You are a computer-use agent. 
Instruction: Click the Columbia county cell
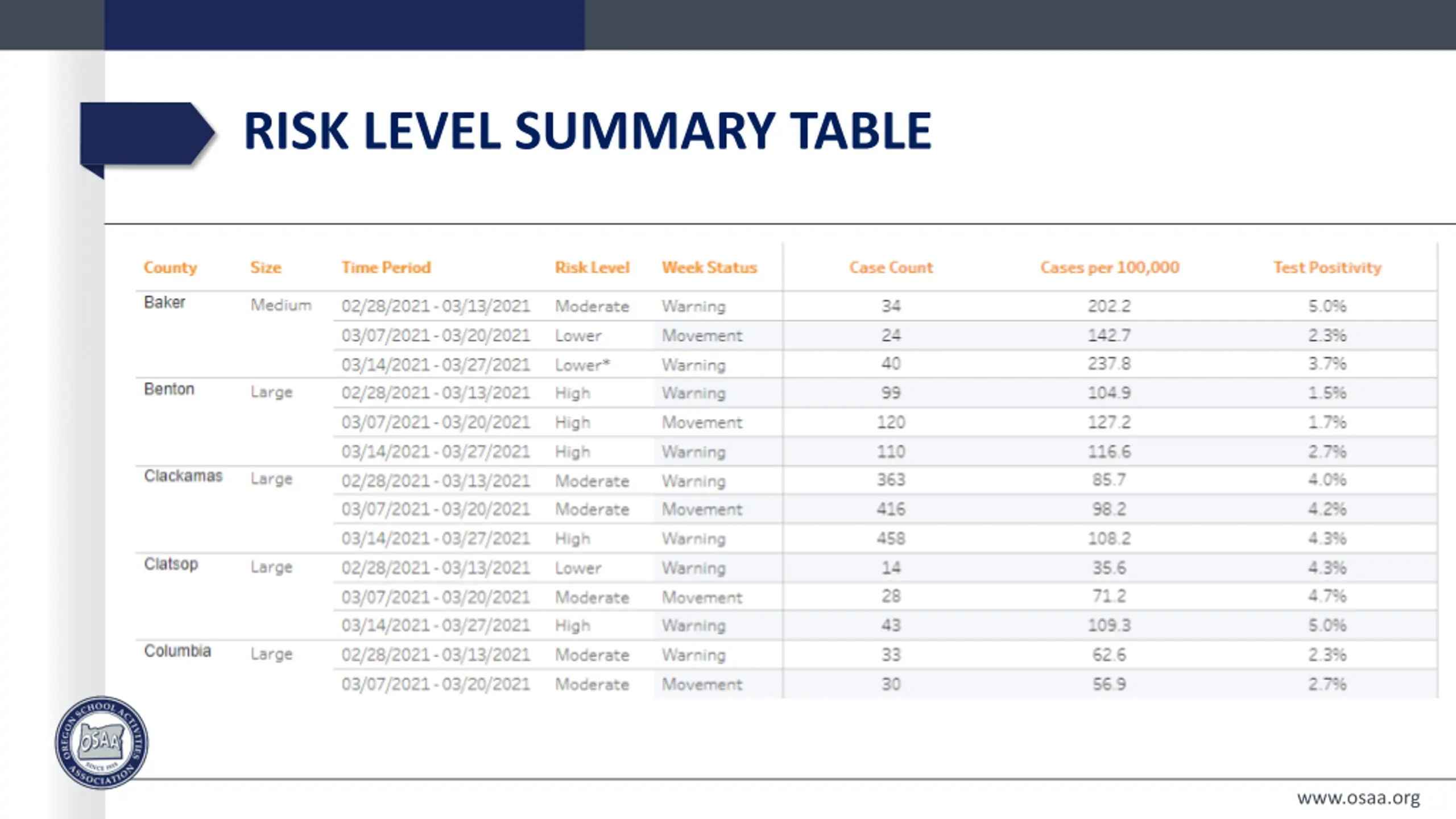177,651
